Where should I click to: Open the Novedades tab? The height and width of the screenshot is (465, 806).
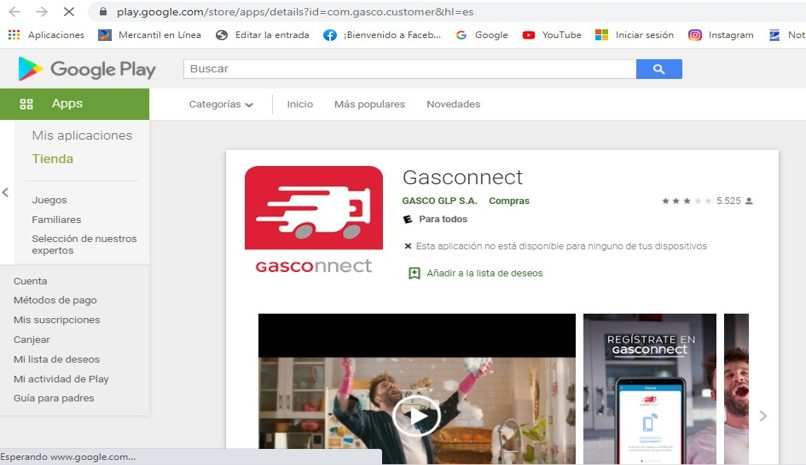[x=453, y=104]
